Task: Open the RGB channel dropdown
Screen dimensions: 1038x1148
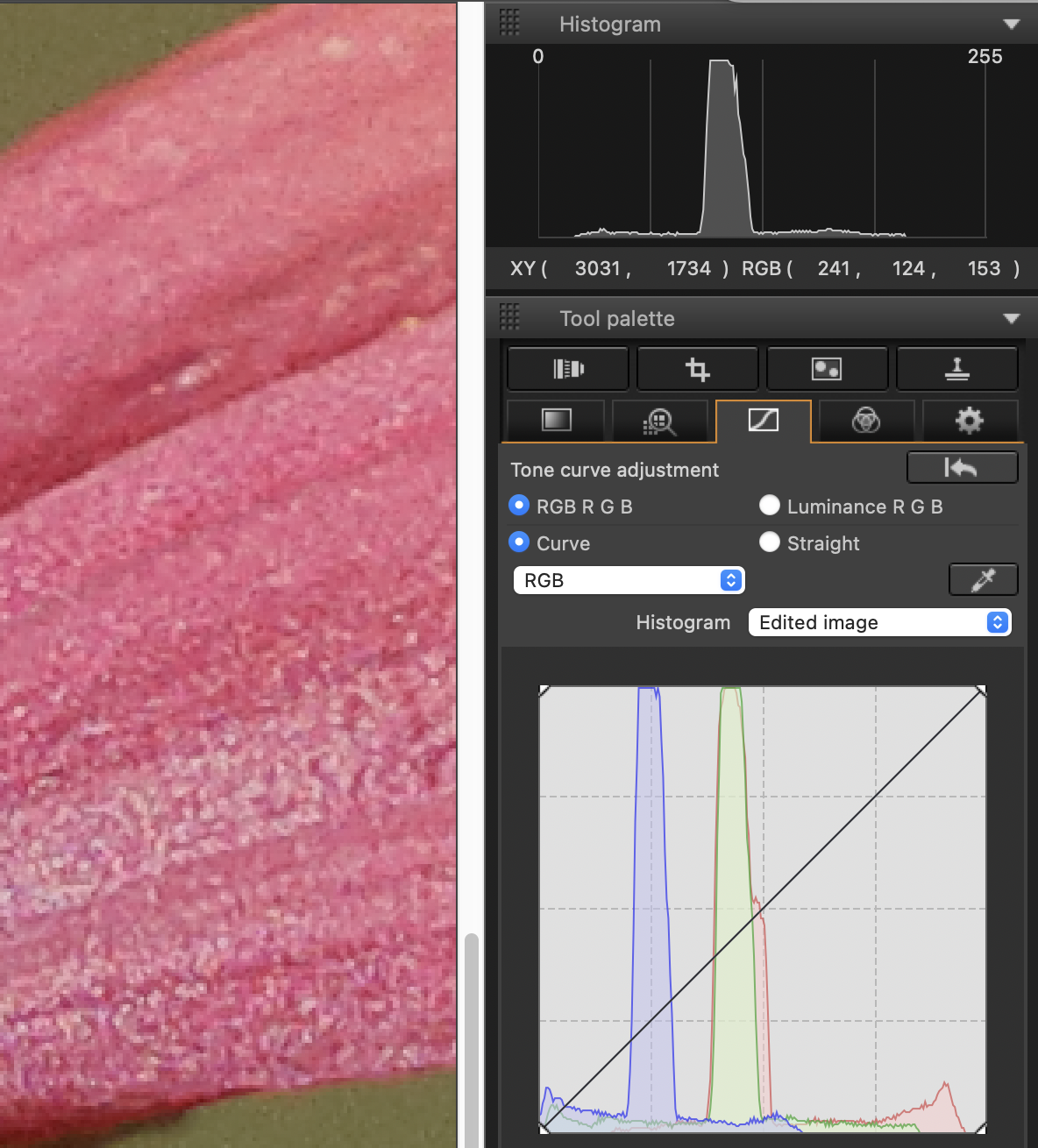Action: 629,580
